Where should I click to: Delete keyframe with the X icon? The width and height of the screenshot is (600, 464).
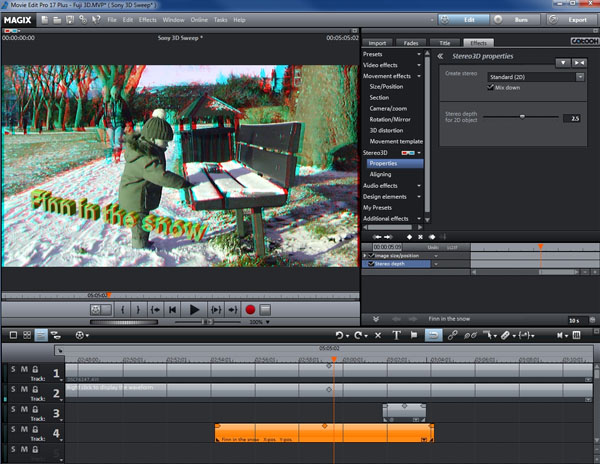point(420,237)
